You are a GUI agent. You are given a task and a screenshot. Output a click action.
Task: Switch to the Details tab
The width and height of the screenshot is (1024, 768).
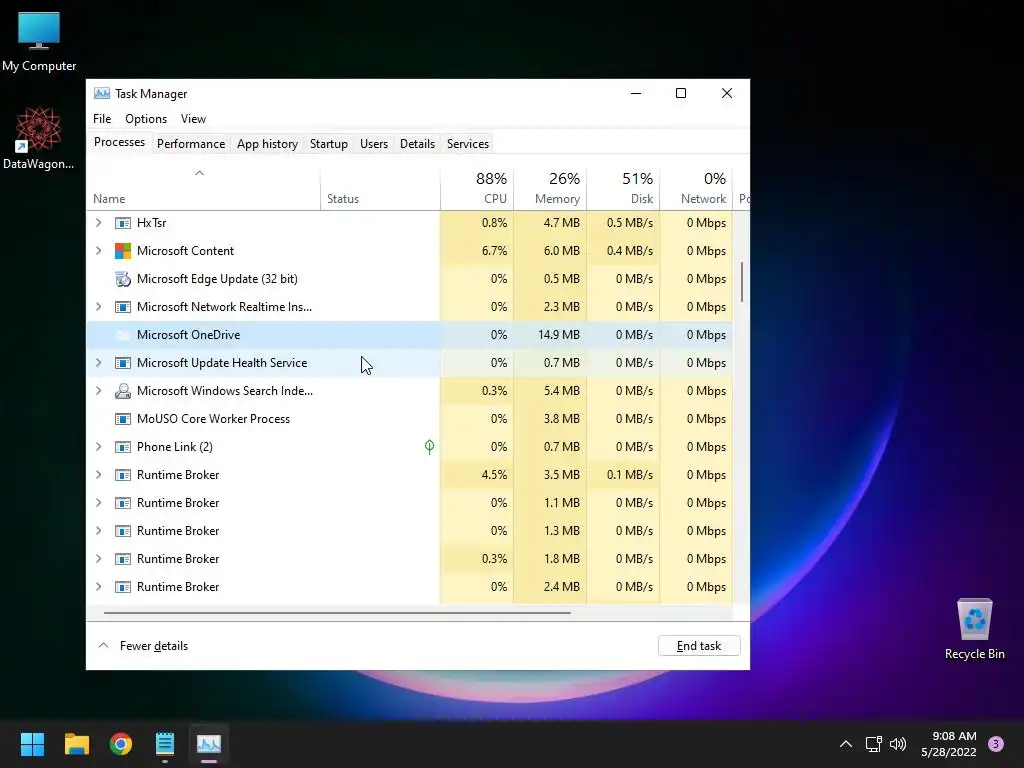[417, 144]
